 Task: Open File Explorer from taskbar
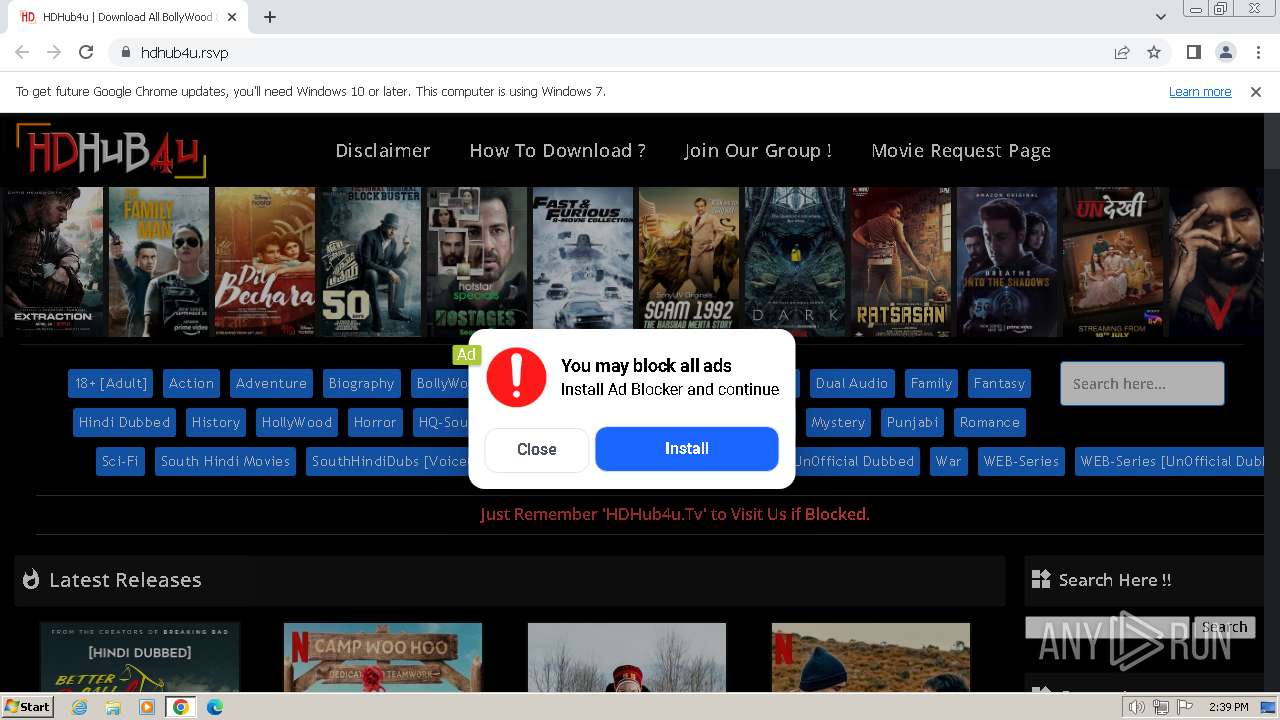coord(113,707)
